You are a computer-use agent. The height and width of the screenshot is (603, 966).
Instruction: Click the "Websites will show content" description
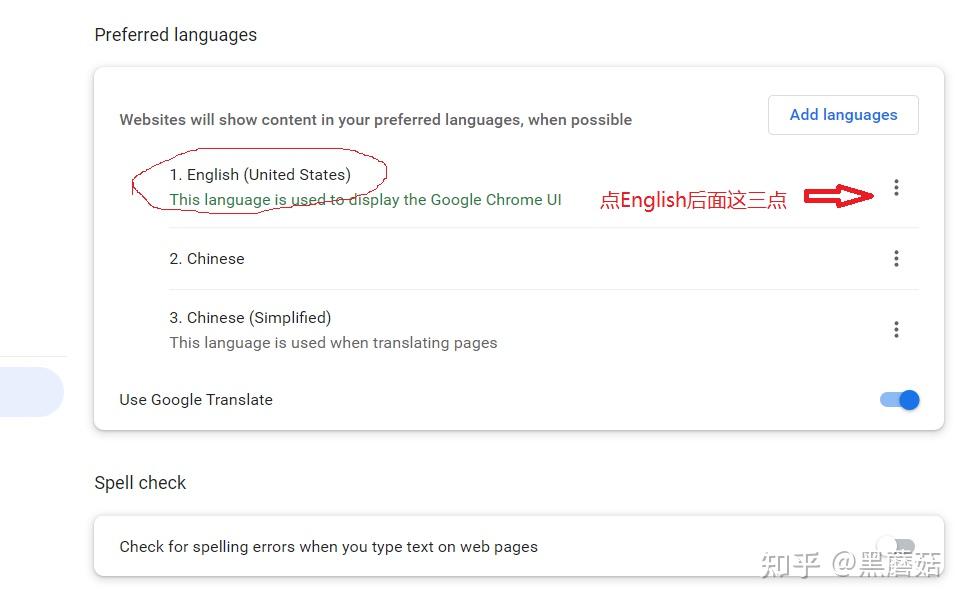375,120
